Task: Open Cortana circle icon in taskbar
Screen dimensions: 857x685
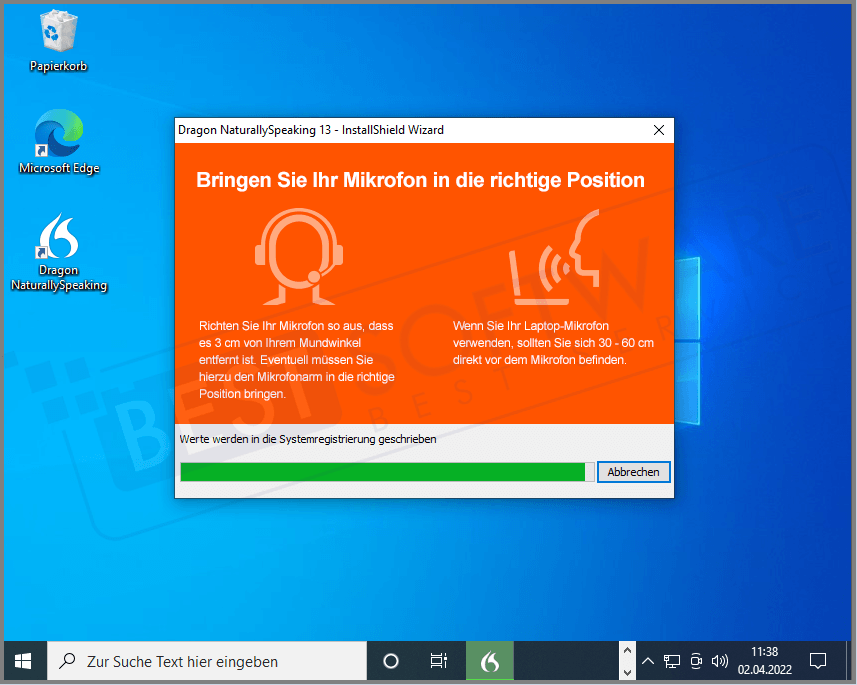Action: click(x=391, y=661)
